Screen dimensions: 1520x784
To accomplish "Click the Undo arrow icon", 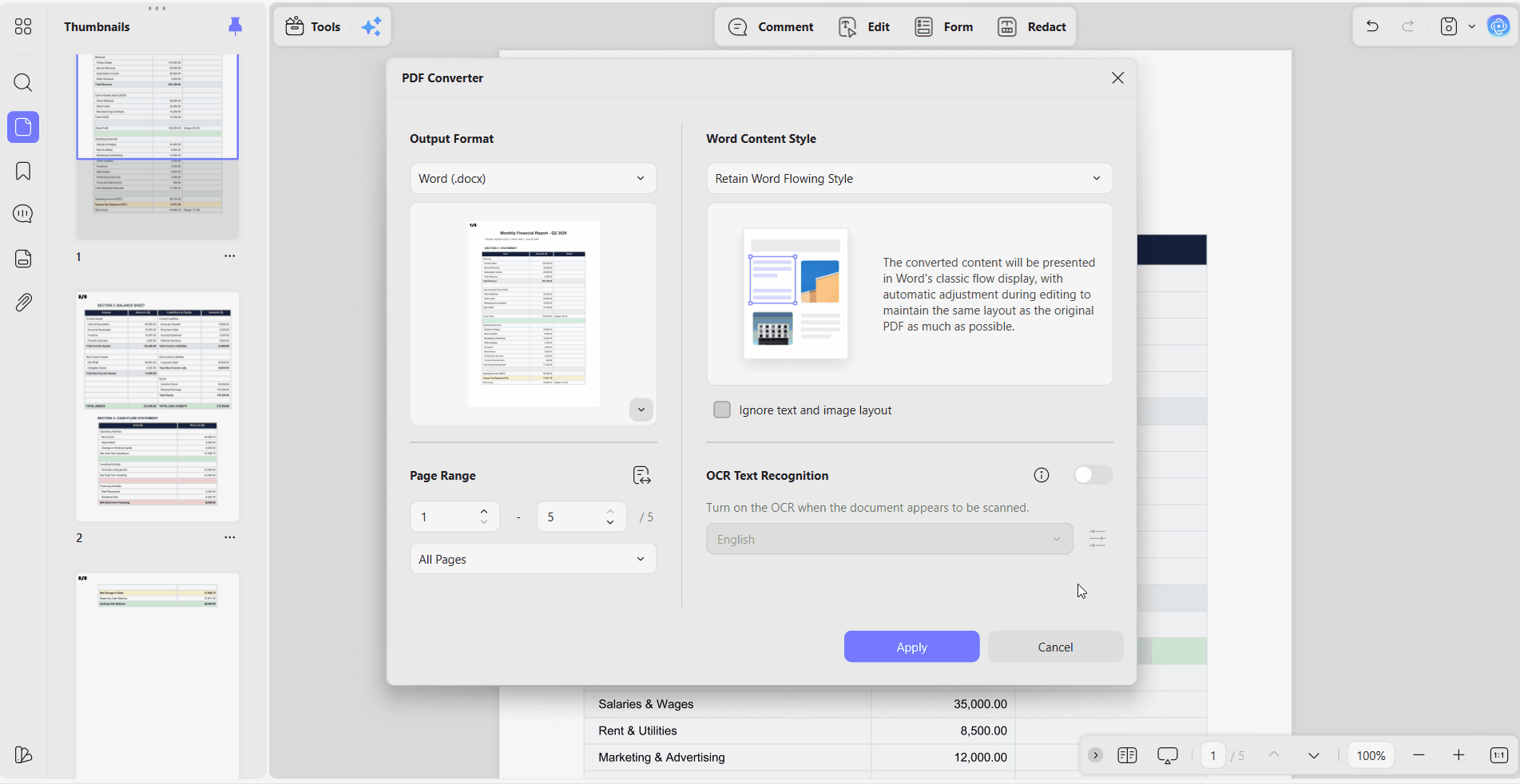I will click(1372, 26).
